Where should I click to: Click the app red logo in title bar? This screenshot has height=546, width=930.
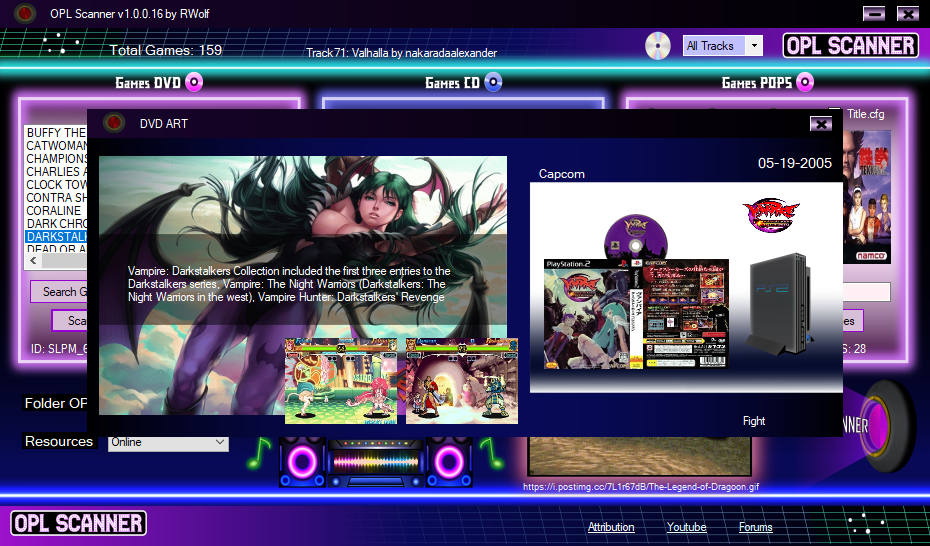(x=25, y=13)
